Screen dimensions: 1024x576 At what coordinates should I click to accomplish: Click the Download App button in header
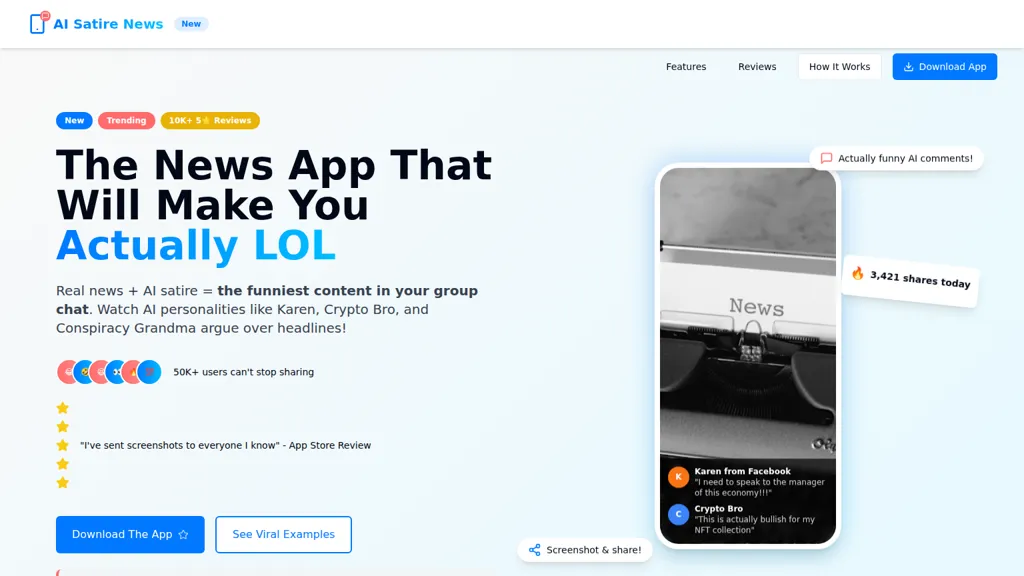click(x=944, y=67)
